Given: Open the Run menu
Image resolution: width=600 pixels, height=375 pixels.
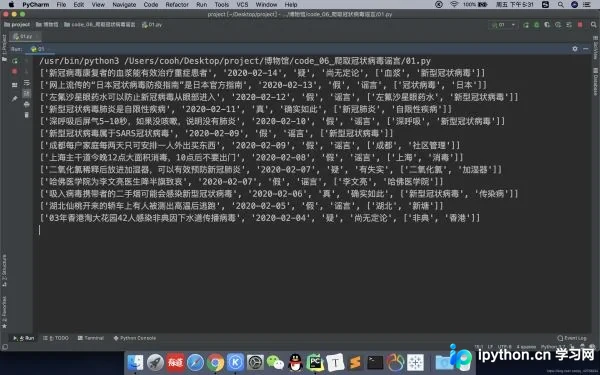Looking at the screenshot, I should 201,5.
